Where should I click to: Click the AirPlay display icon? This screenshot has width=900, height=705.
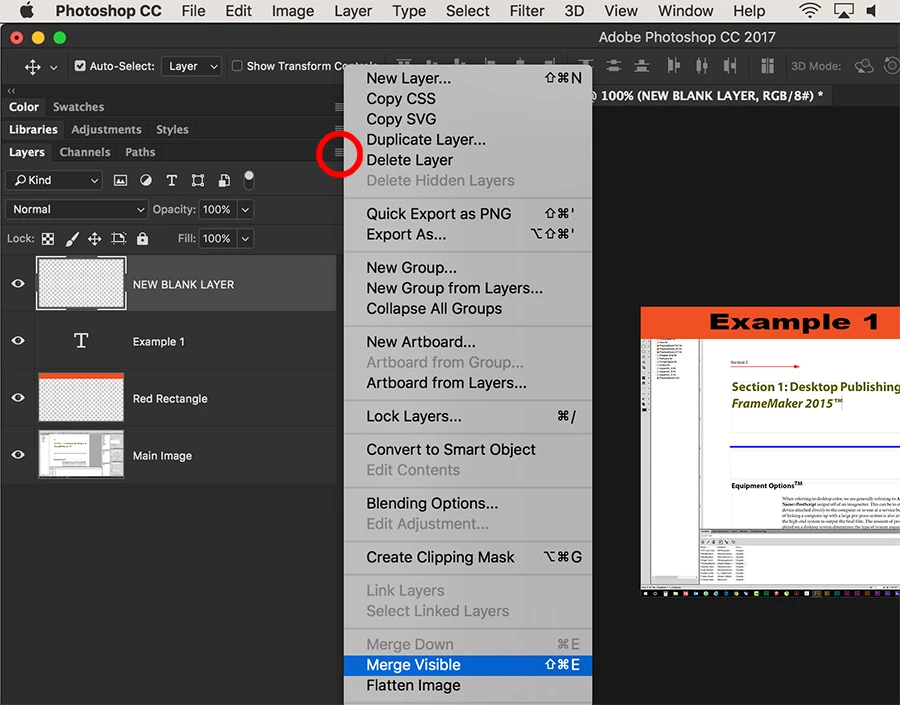(x=843, y=11)
